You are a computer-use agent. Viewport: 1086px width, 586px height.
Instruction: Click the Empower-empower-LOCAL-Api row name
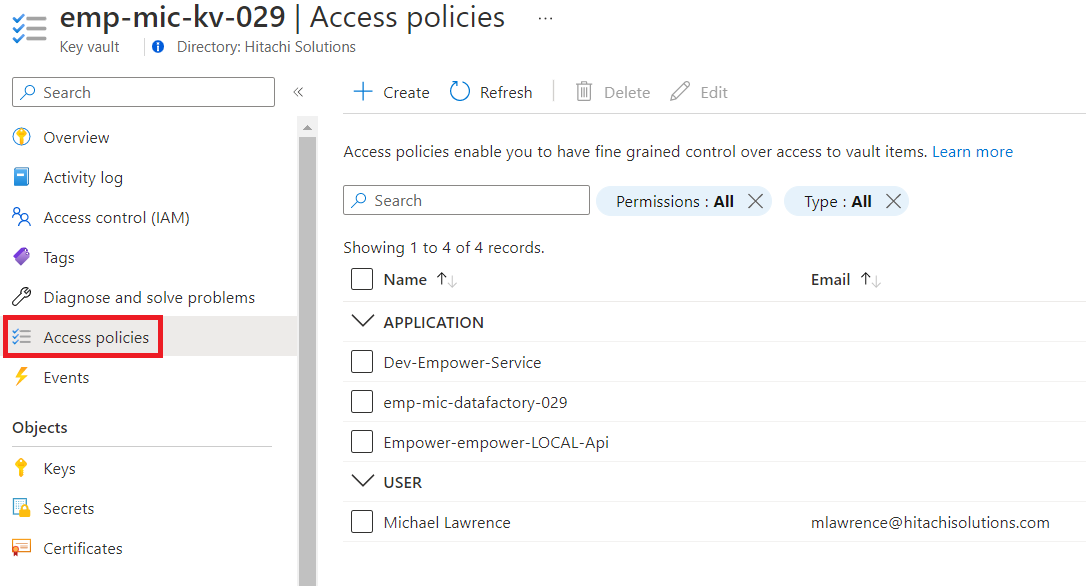(x=496, y=443)
